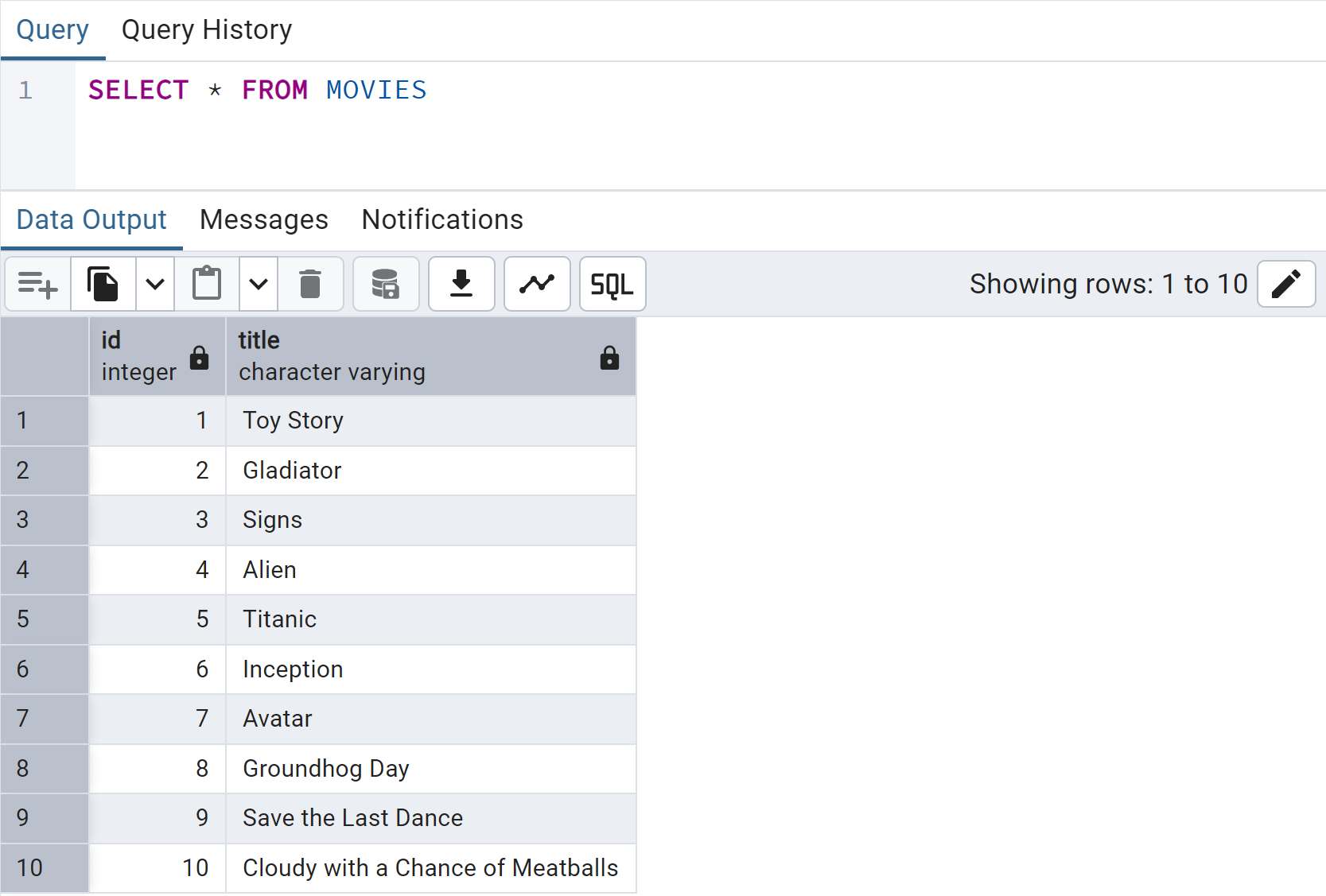
Task: Select the Data Output tab
Action: 91,219
